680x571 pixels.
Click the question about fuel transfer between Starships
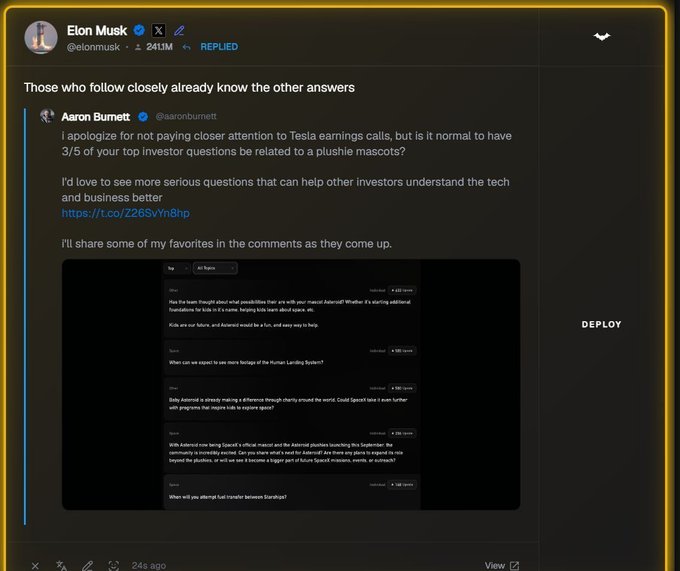point(228,497)
